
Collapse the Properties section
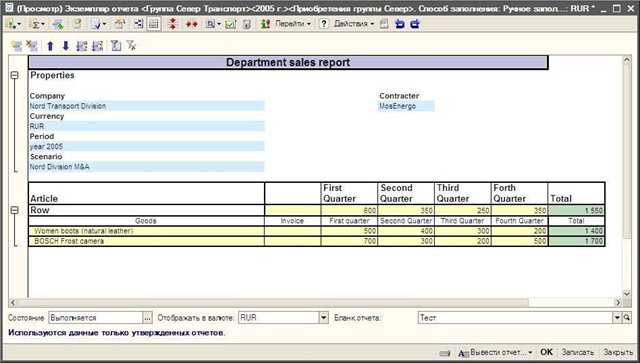tap(15, 76)
